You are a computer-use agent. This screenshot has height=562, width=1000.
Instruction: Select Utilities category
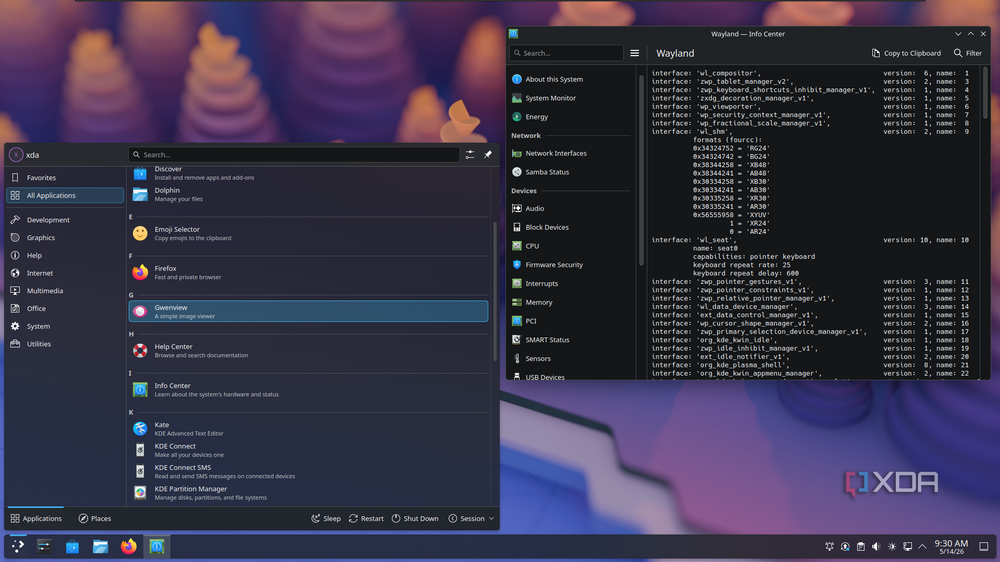(x=64, y=344)
